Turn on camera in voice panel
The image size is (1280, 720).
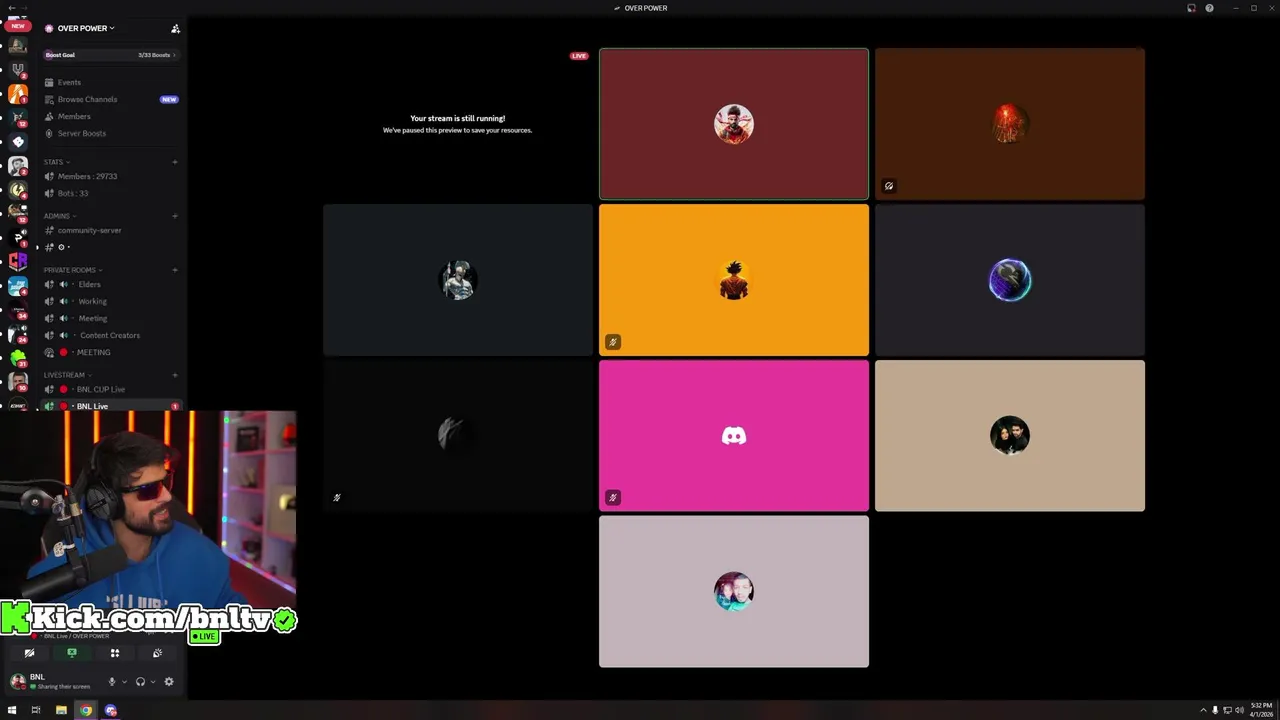point(29,653)
